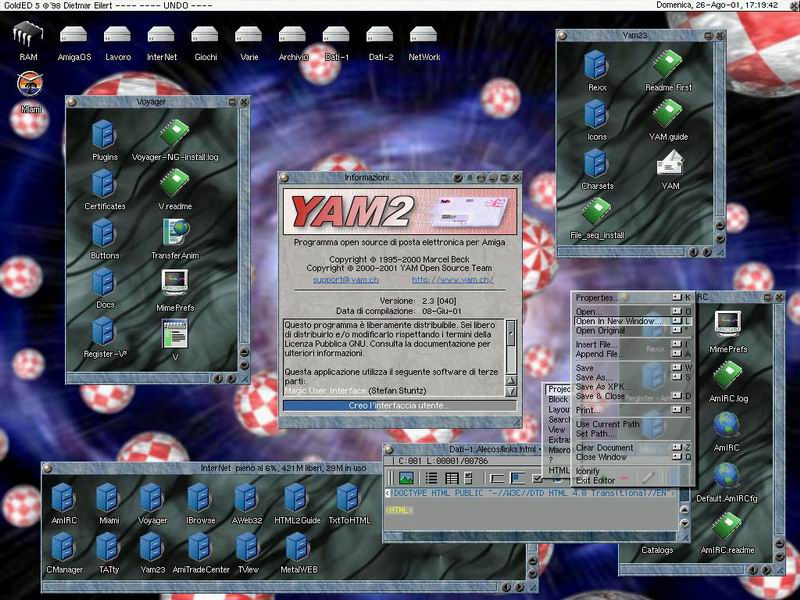Open the Block menu in the popup
This screenshot has width=800, height=600.
tap(558, 399)
